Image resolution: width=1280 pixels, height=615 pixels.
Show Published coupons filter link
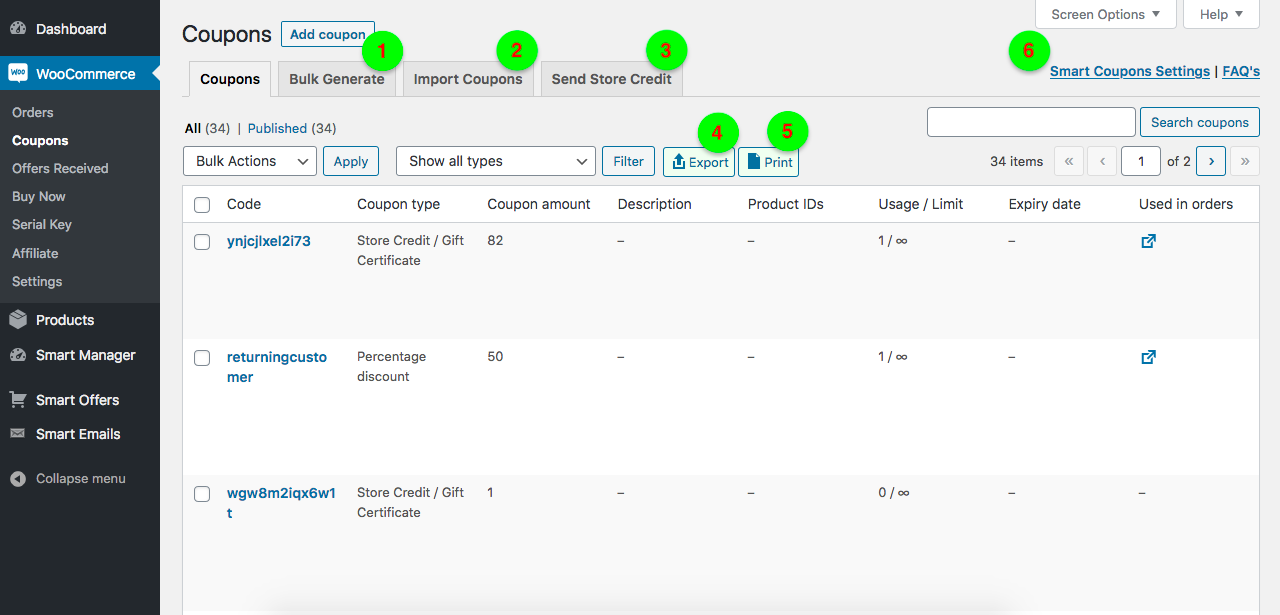pos(277,129)
